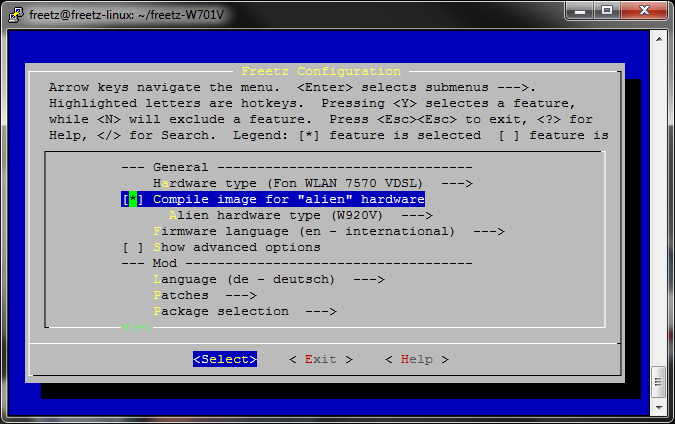
Task: Click the Freetz Configuration title text
Action: coord(321,71)
